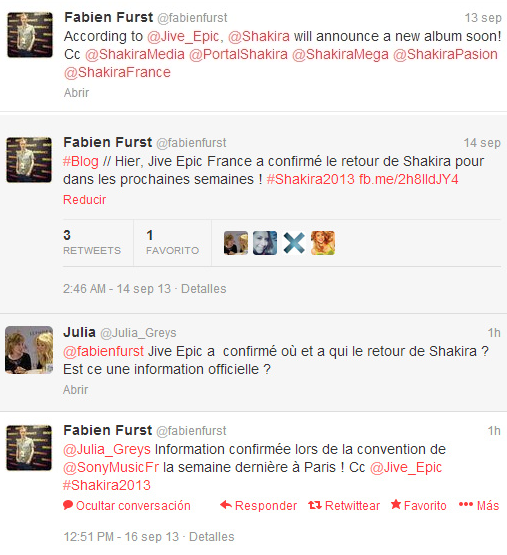
Task: Open Julia's profile picture
Action: pos(29,350)
